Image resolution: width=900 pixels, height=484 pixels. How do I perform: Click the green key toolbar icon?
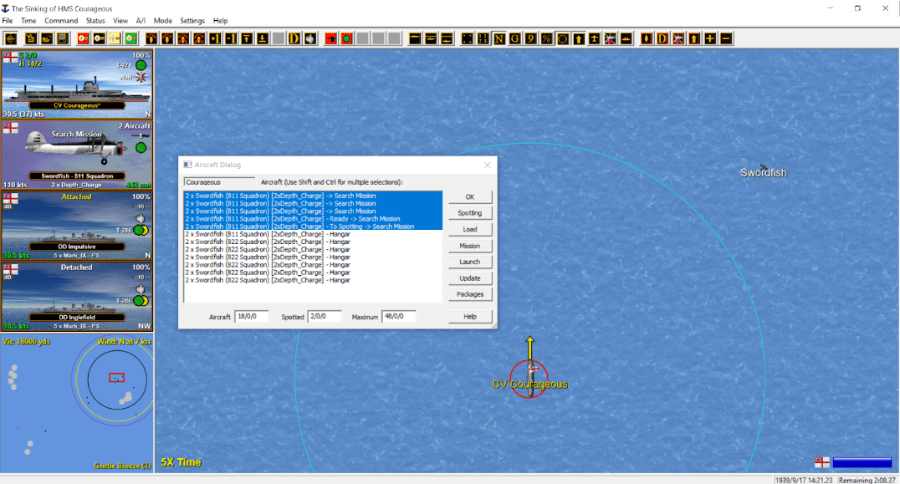pos(131,38)
